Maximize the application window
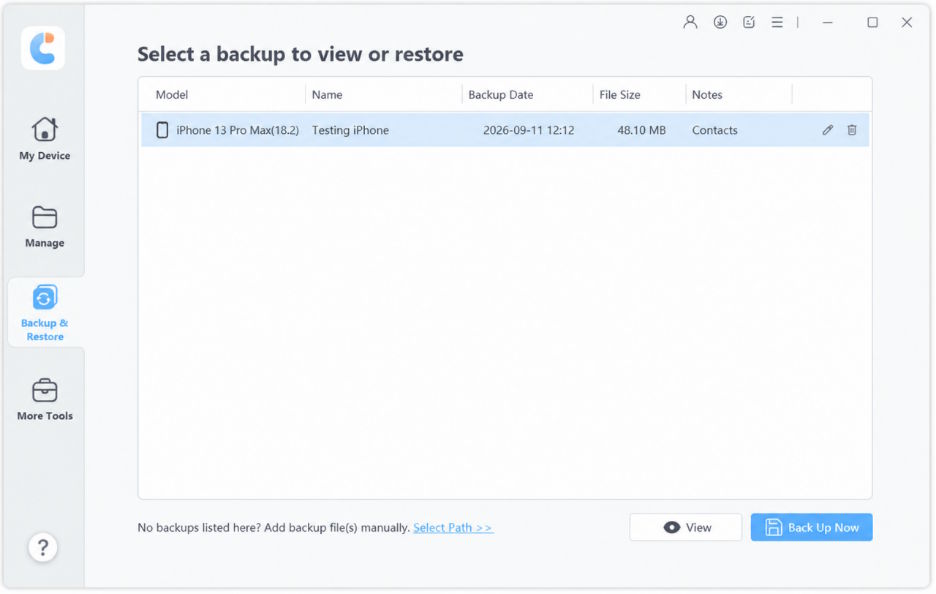This screenshot has width=936, height=594. tap(872, 23)
